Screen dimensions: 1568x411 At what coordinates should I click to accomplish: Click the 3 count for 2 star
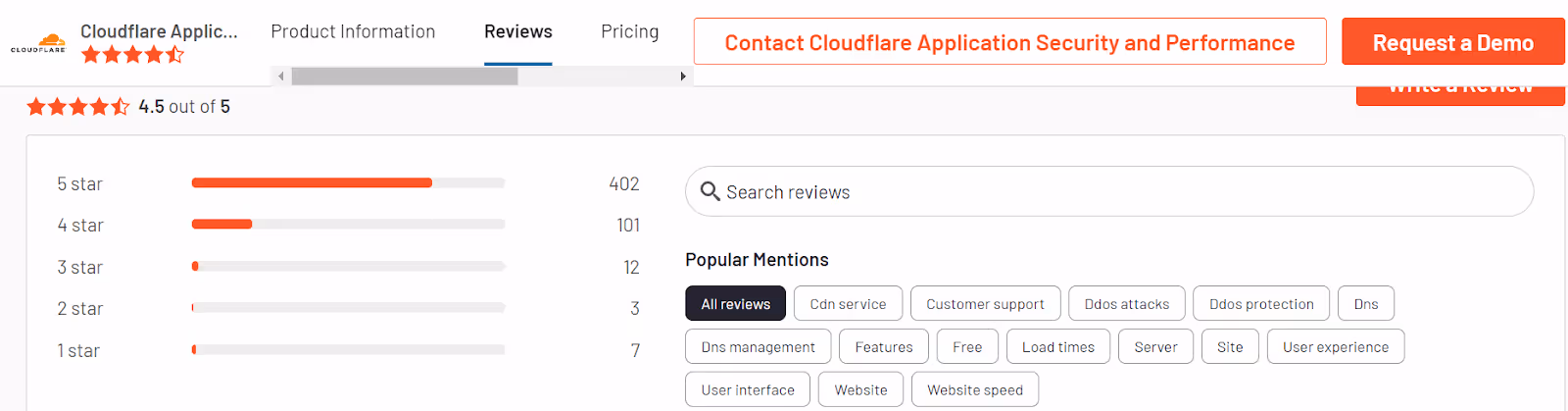coord(635,309)
